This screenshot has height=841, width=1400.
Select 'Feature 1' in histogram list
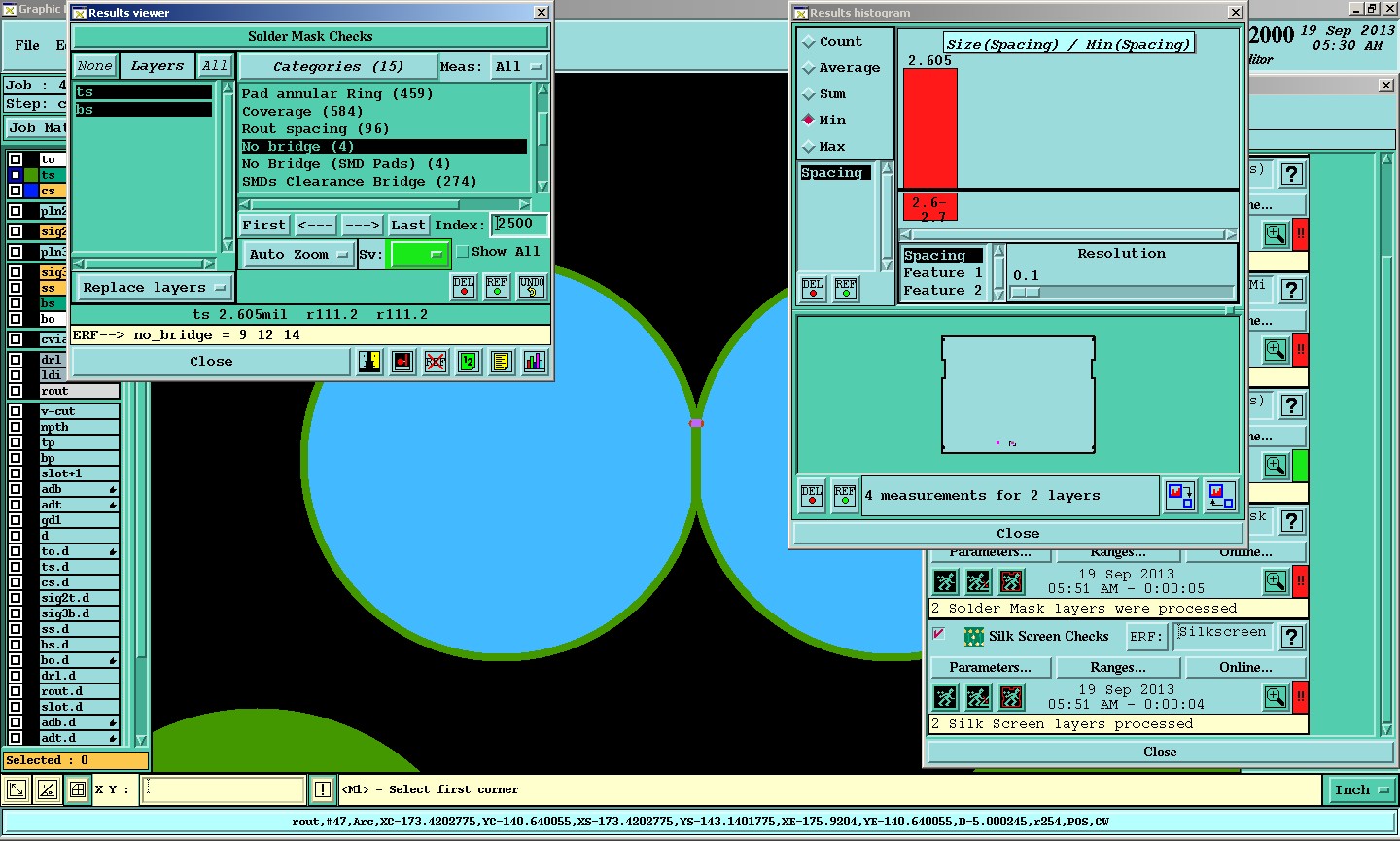(x=943, y=273)
